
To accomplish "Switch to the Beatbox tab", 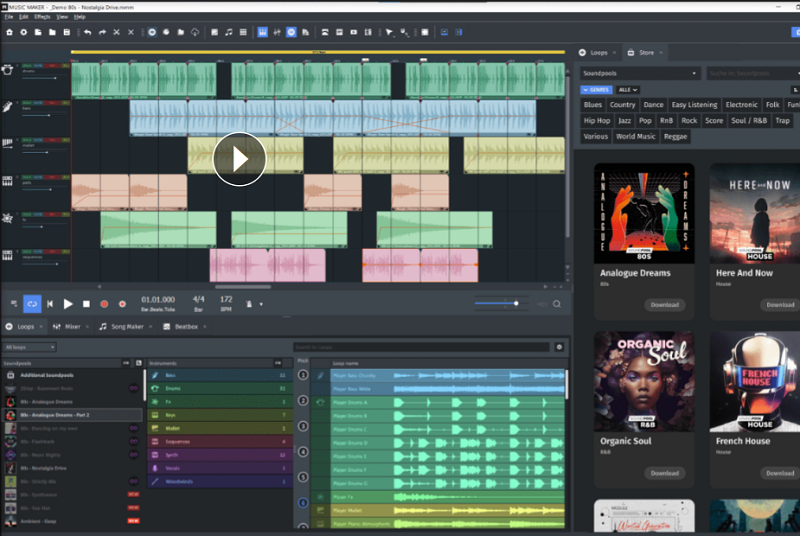I will click(x=186, y=326).
